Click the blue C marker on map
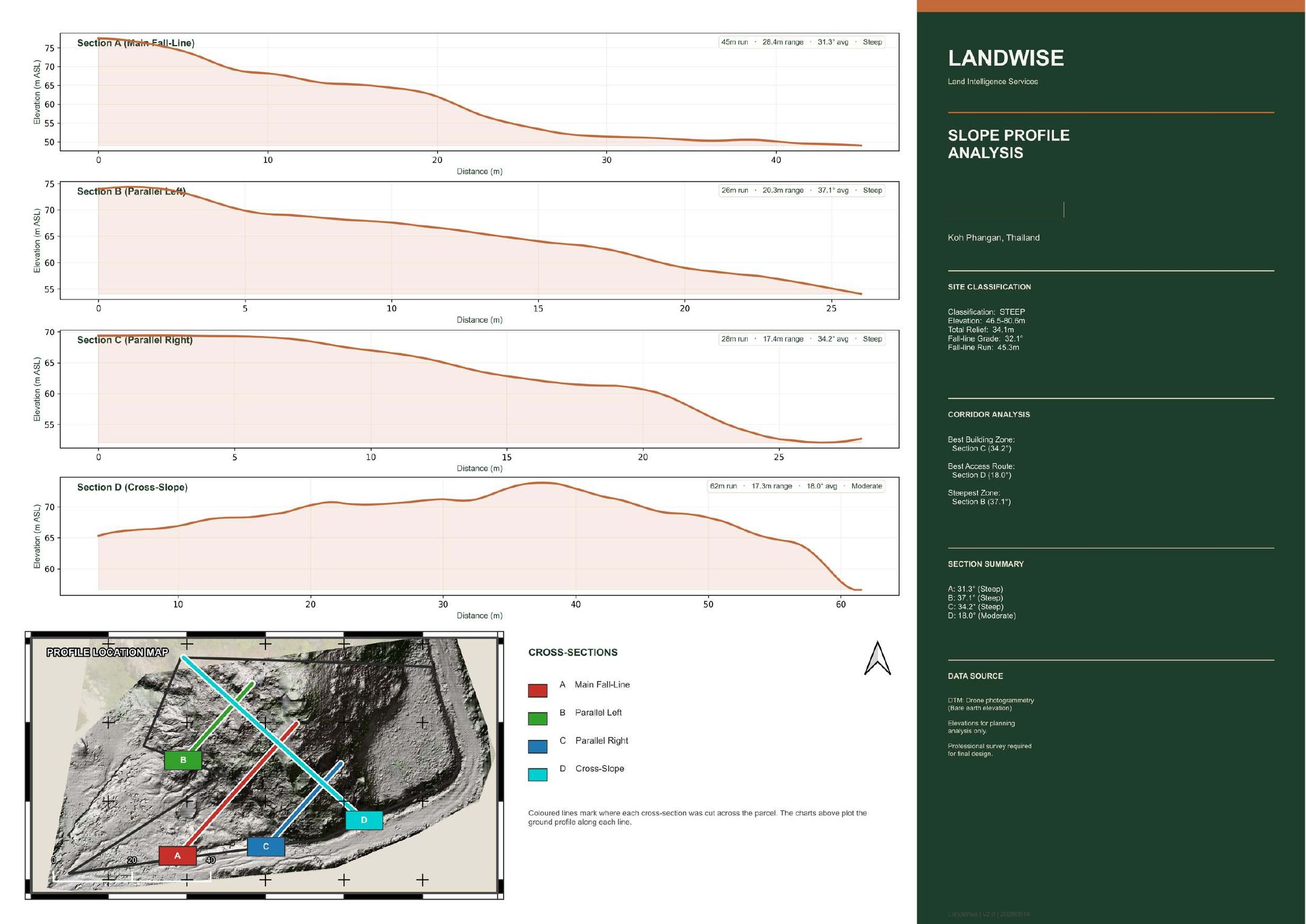This screenshot has width=1306, height=924. tap(266, 846)
